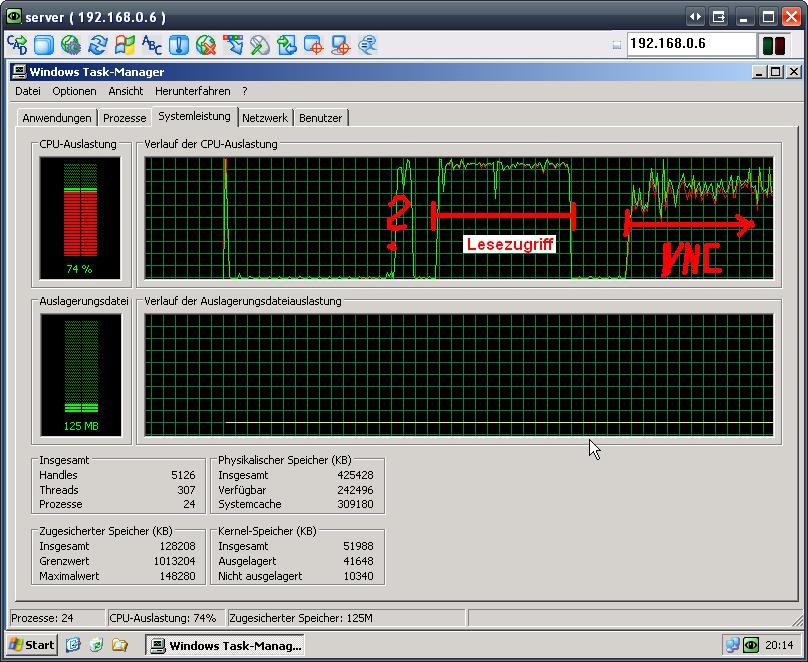
Task: Click the ABC send custom key icon
Action: click(152, 45)
